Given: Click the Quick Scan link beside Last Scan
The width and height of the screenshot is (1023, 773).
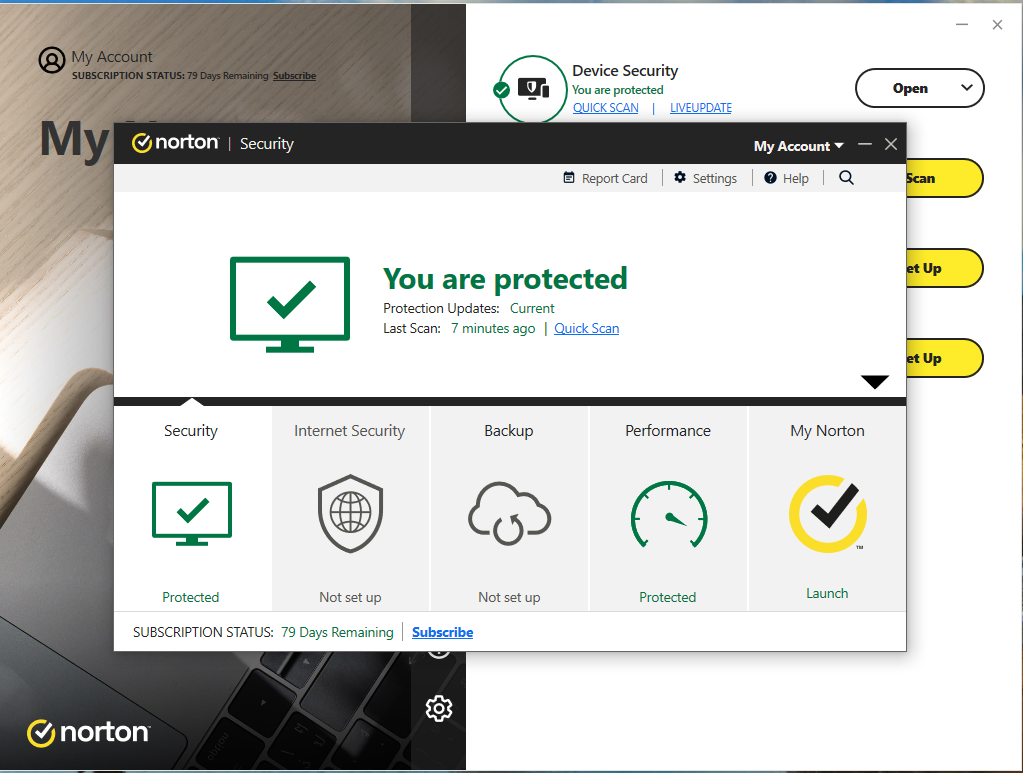Looking at the screenshot, I should (587, 328).
